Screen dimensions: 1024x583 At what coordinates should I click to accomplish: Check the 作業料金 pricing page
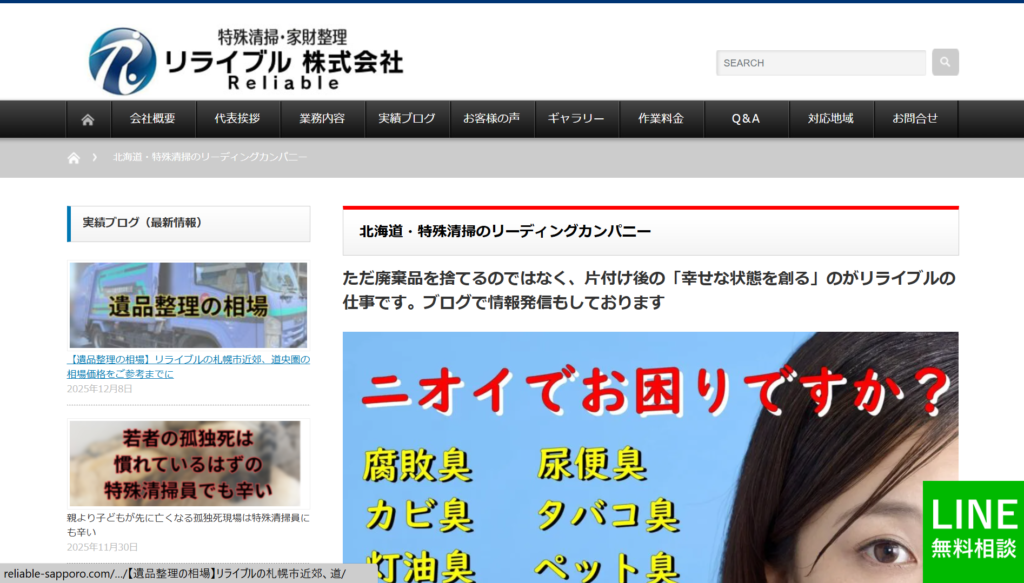661,119
